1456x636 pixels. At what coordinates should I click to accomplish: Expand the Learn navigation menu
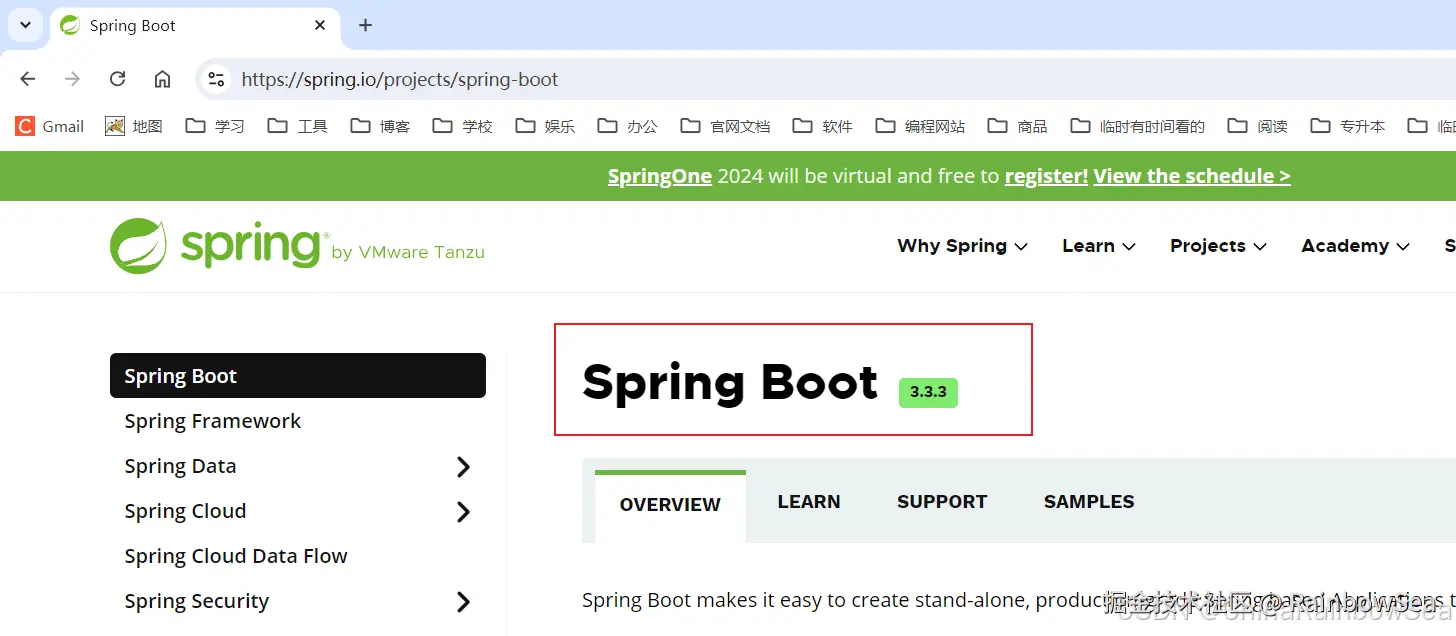[1098, 246]
